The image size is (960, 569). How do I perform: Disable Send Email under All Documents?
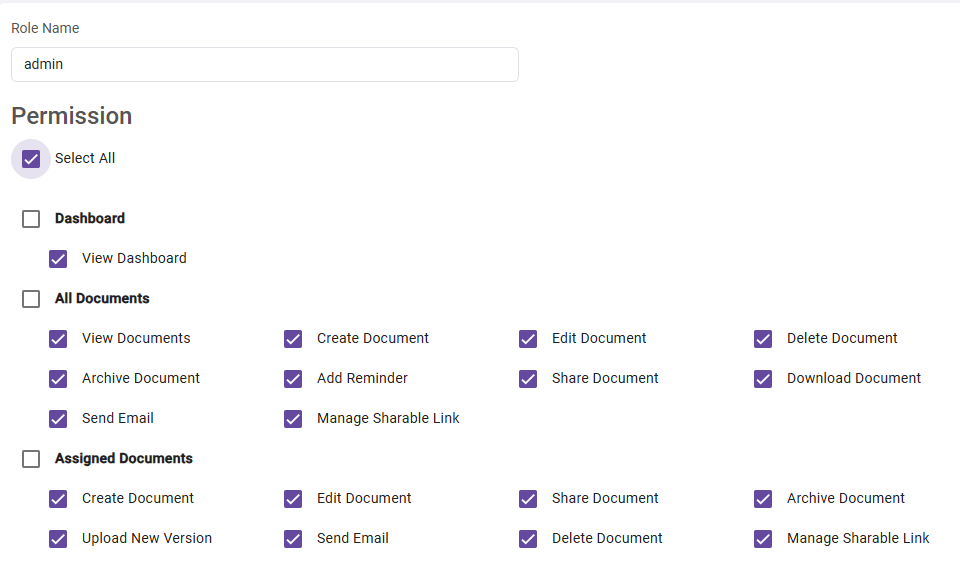point(58,419)
